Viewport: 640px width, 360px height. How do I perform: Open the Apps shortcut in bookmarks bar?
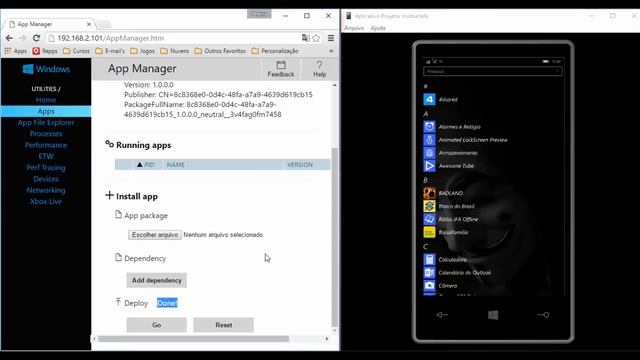coord(16,51)
